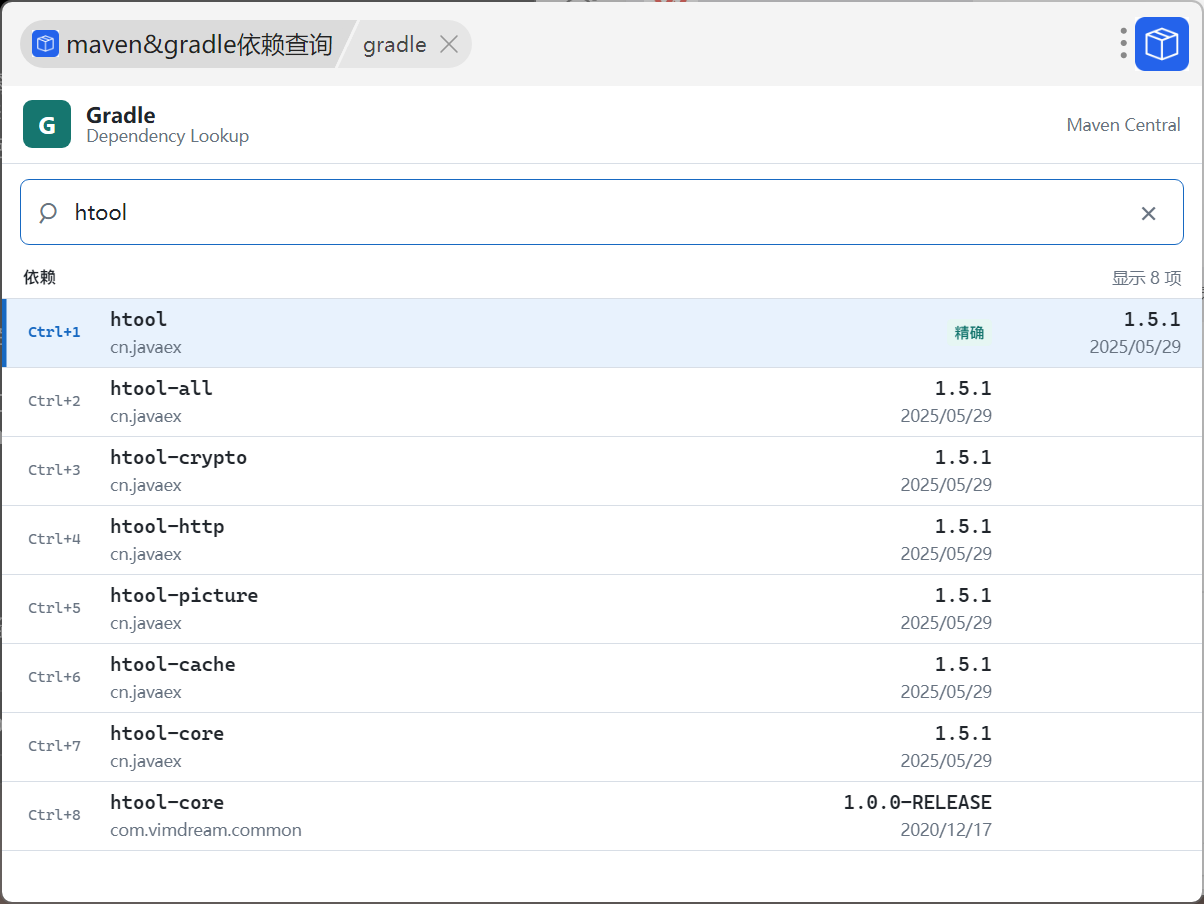Click the Ctrl+4 shortcut label

(x=54, y=539)
